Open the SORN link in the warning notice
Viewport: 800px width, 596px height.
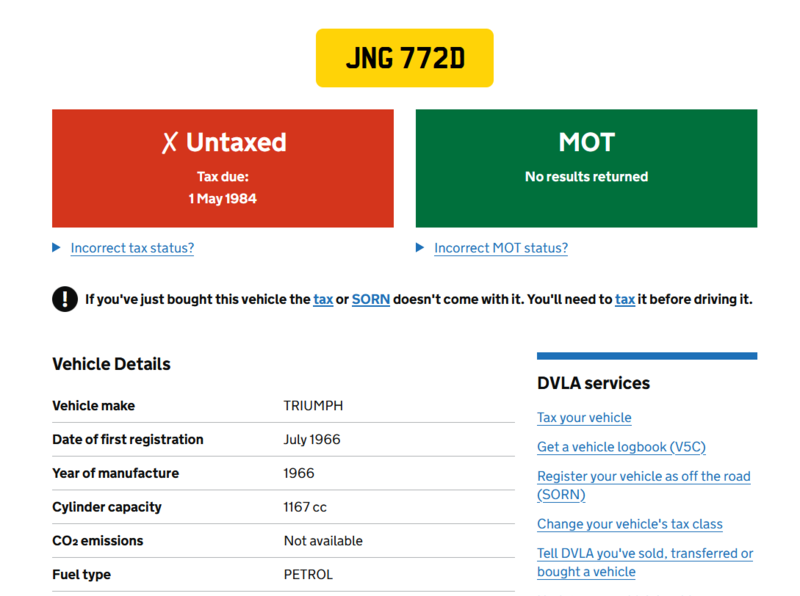[370, 299]
